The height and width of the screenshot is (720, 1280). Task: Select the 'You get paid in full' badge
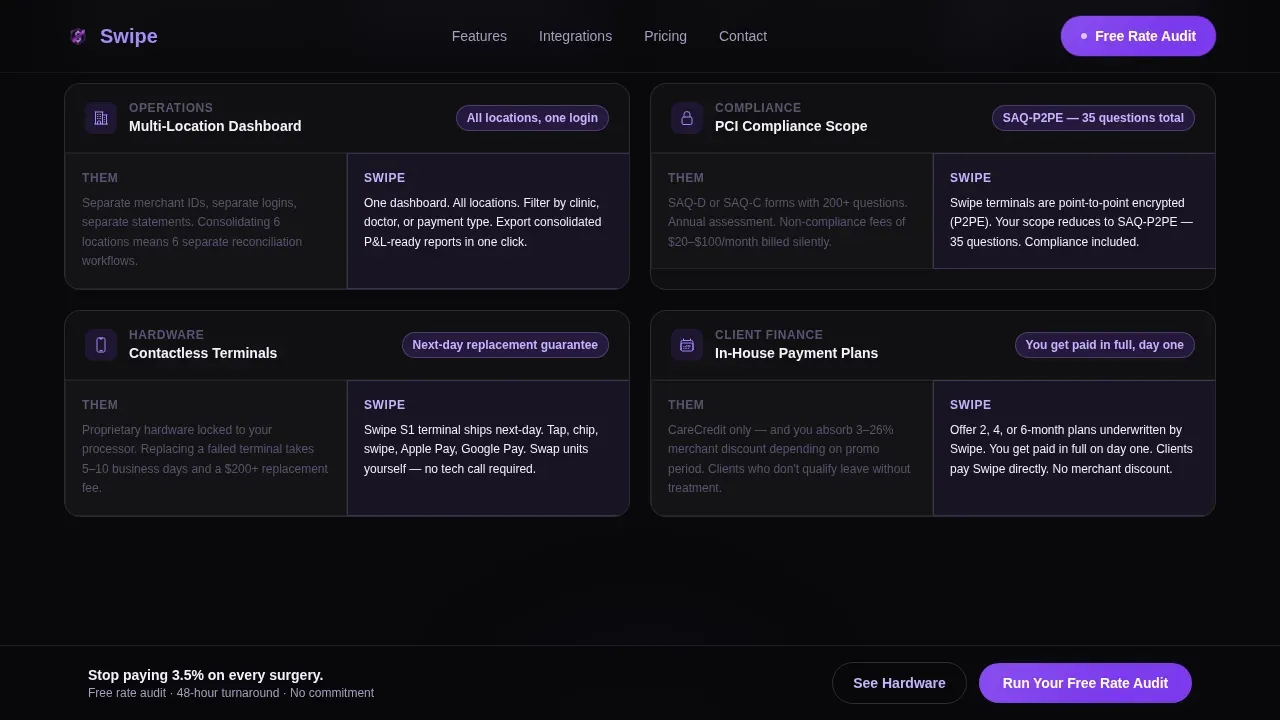tap(1104, 345)
